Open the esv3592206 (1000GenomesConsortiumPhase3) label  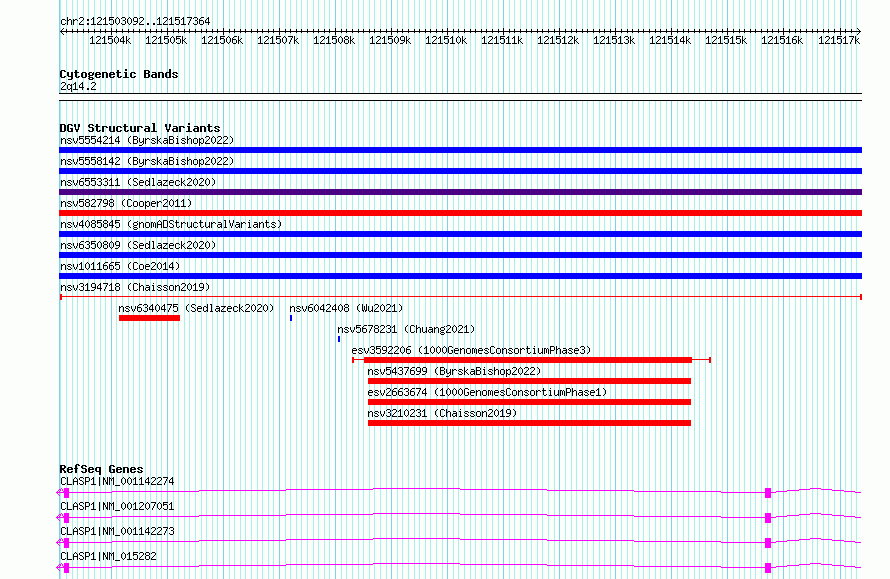[471, 350]
